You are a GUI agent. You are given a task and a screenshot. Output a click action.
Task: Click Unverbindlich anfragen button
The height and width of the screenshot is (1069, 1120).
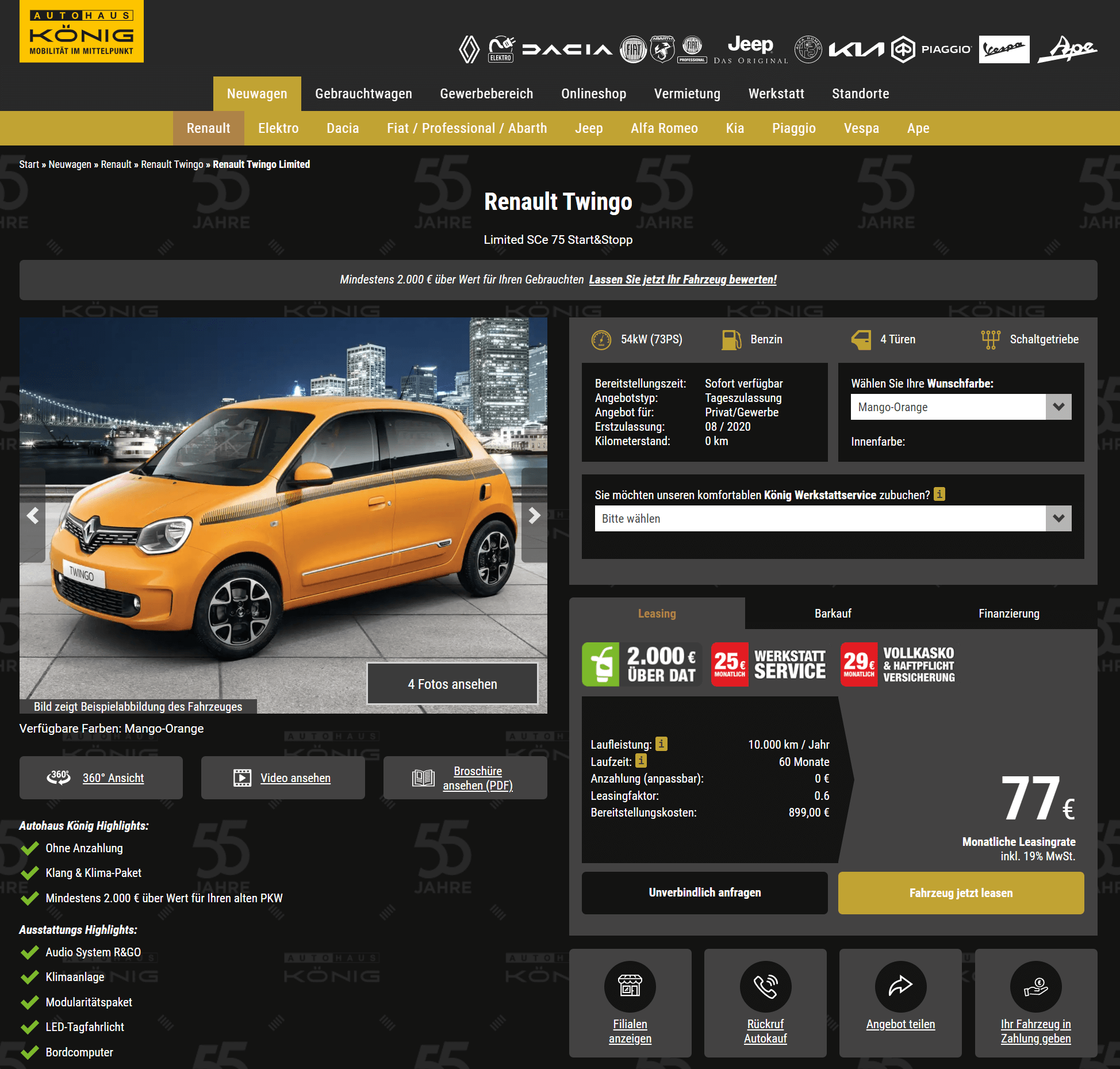[705, 892]
